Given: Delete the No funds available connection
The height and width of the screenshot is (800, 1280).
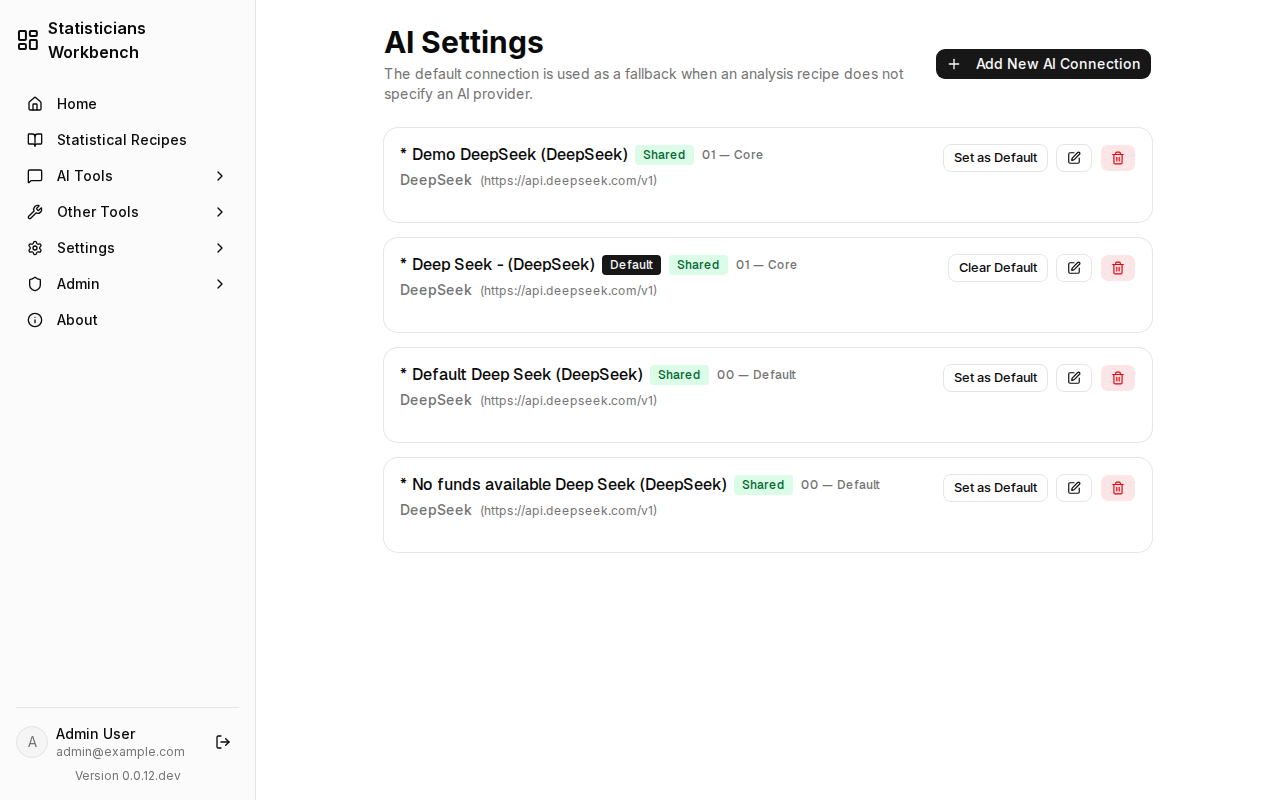Looking at the screenshot, I should 1118,488.
